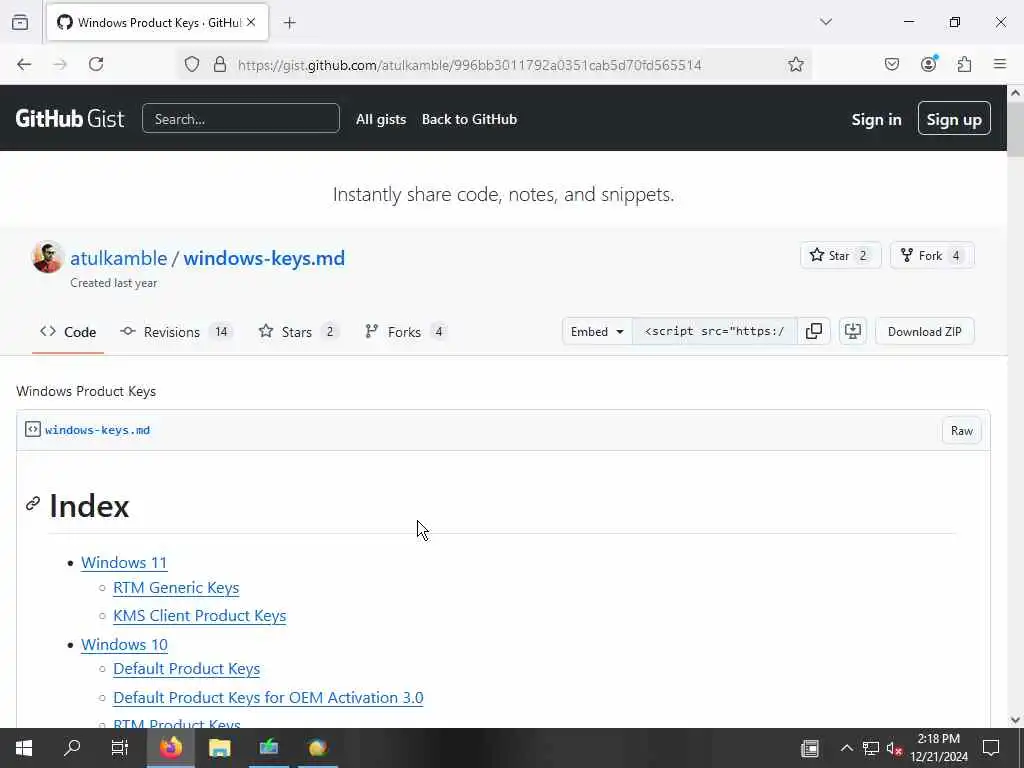Click the taskbar clock showing 2:18 PM
Viewport: 1024px width, 768px height.
[938, 748]
